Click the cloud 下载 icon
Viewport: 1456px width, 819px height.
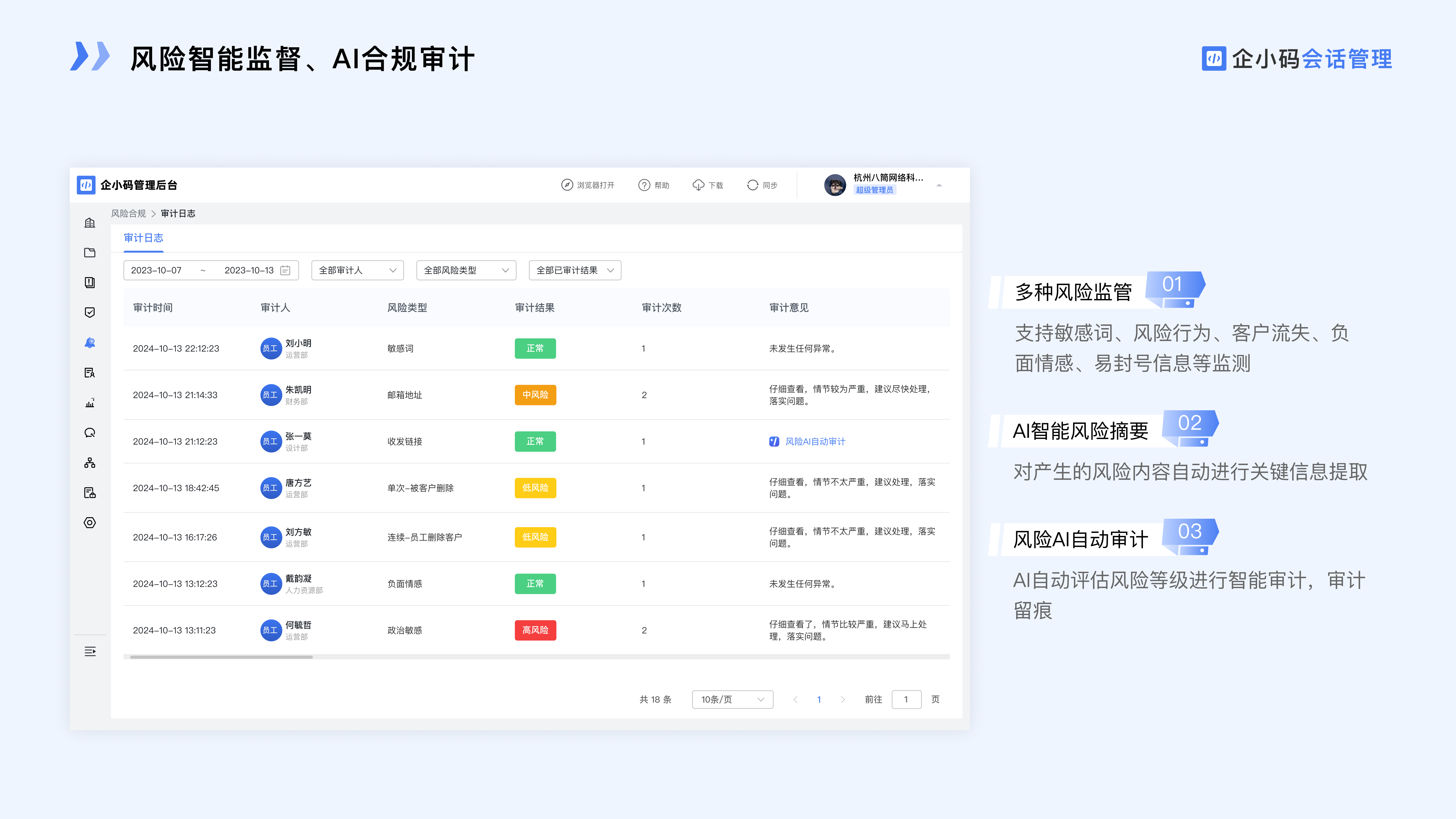pyautogui.click(x=699, y=185)
